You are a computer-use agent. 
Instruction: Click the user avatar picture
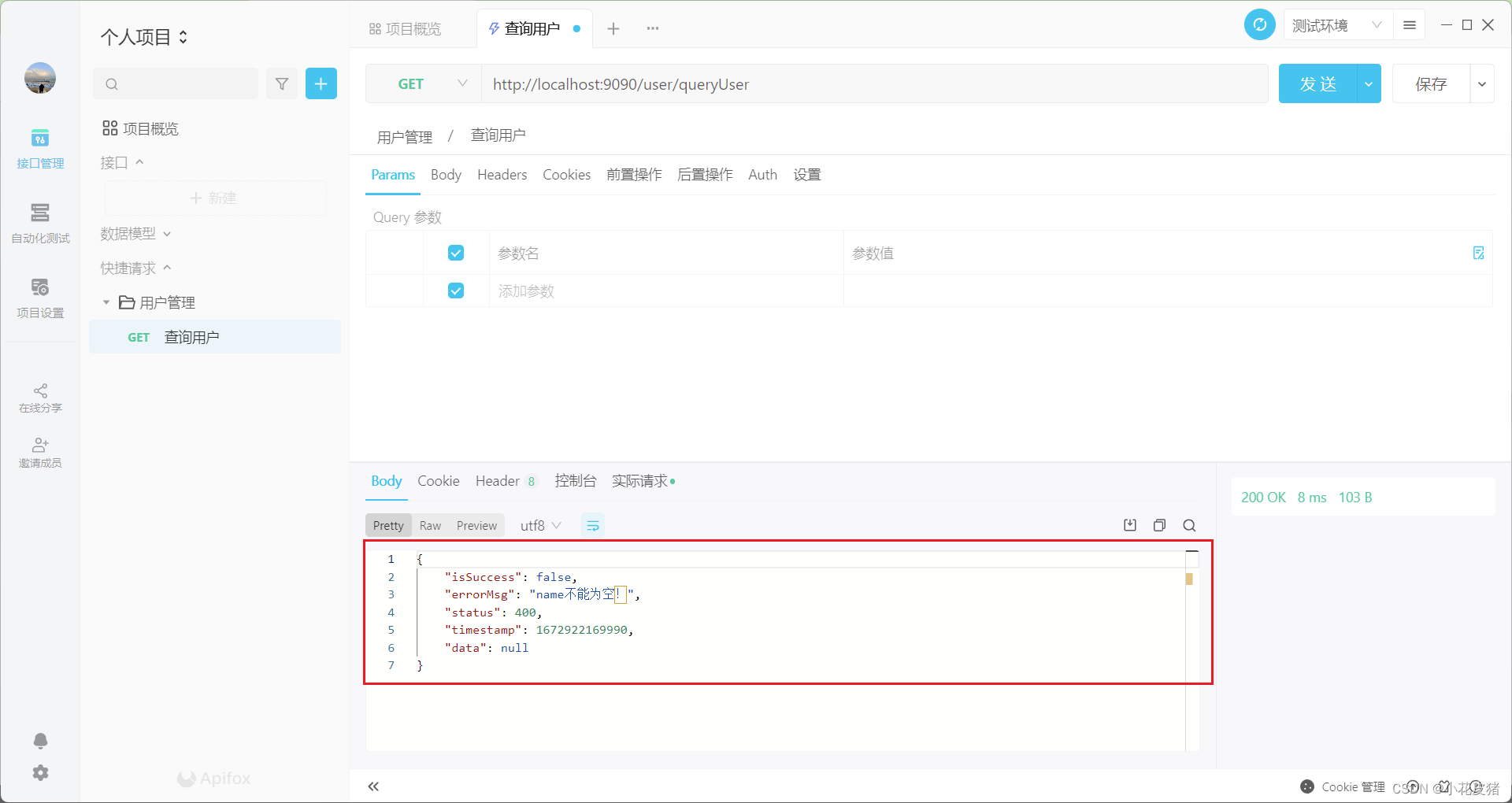40,78
